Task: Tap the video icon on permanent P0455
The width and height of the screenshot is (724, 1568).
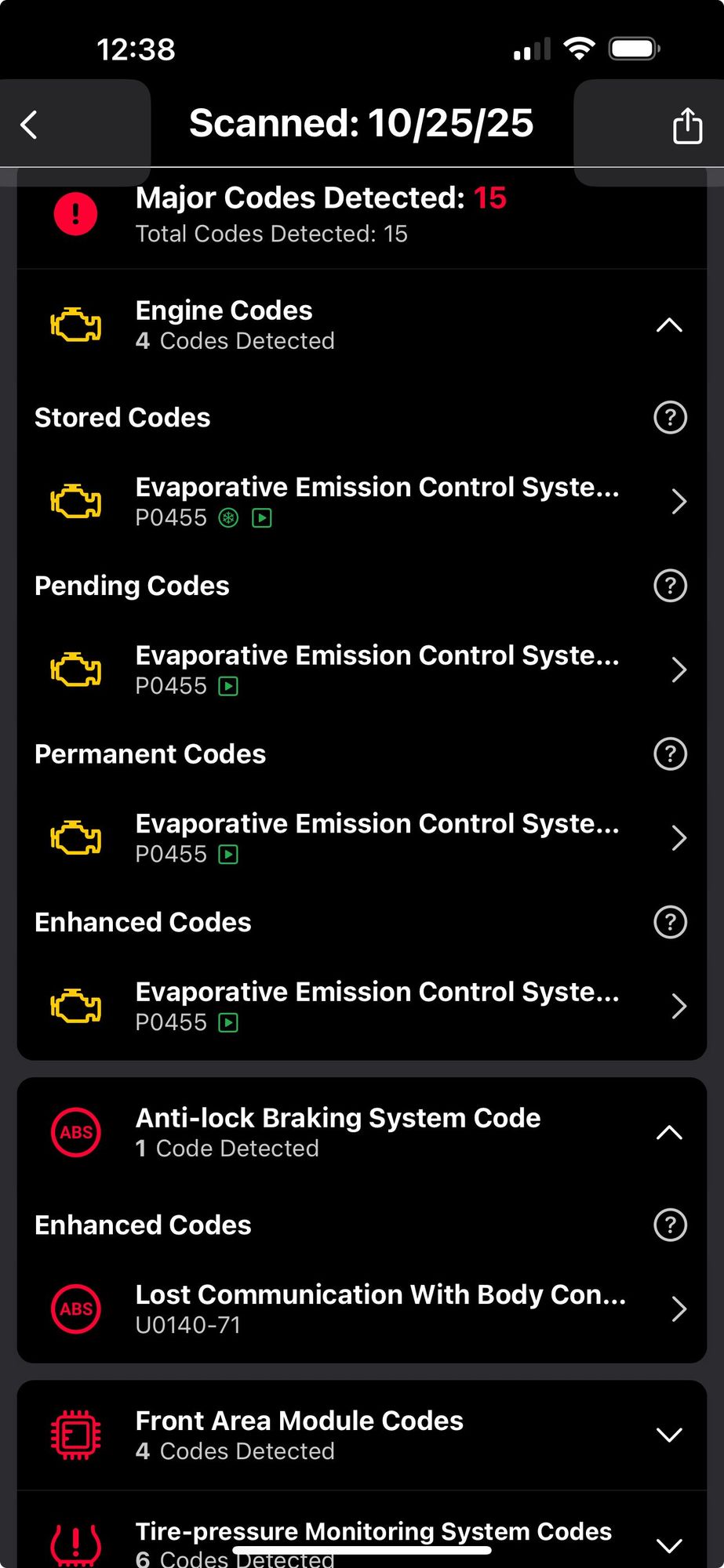Action: pyautogui.click(x=228, y=855)
